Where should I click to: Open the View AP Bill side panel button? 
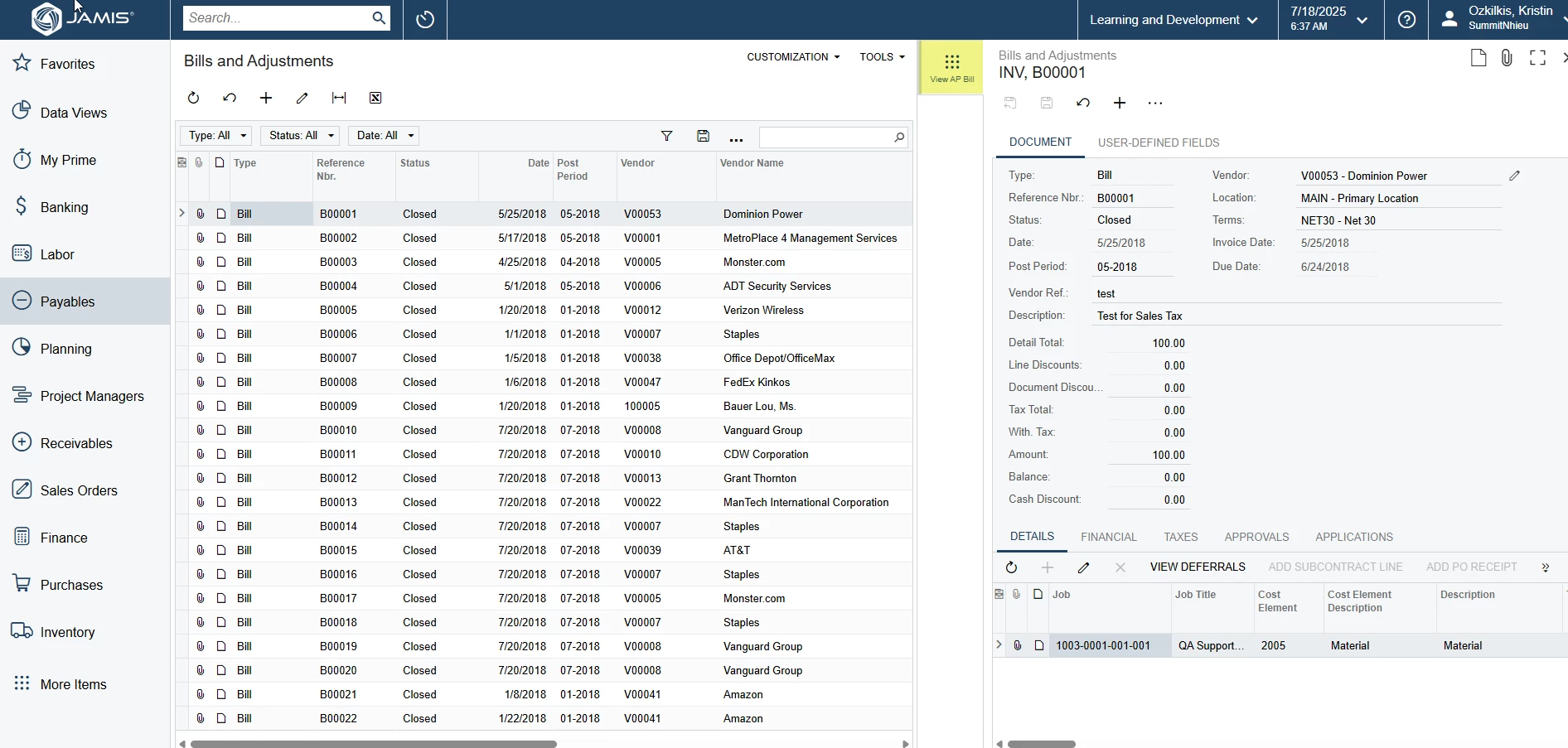pos(951,67)
